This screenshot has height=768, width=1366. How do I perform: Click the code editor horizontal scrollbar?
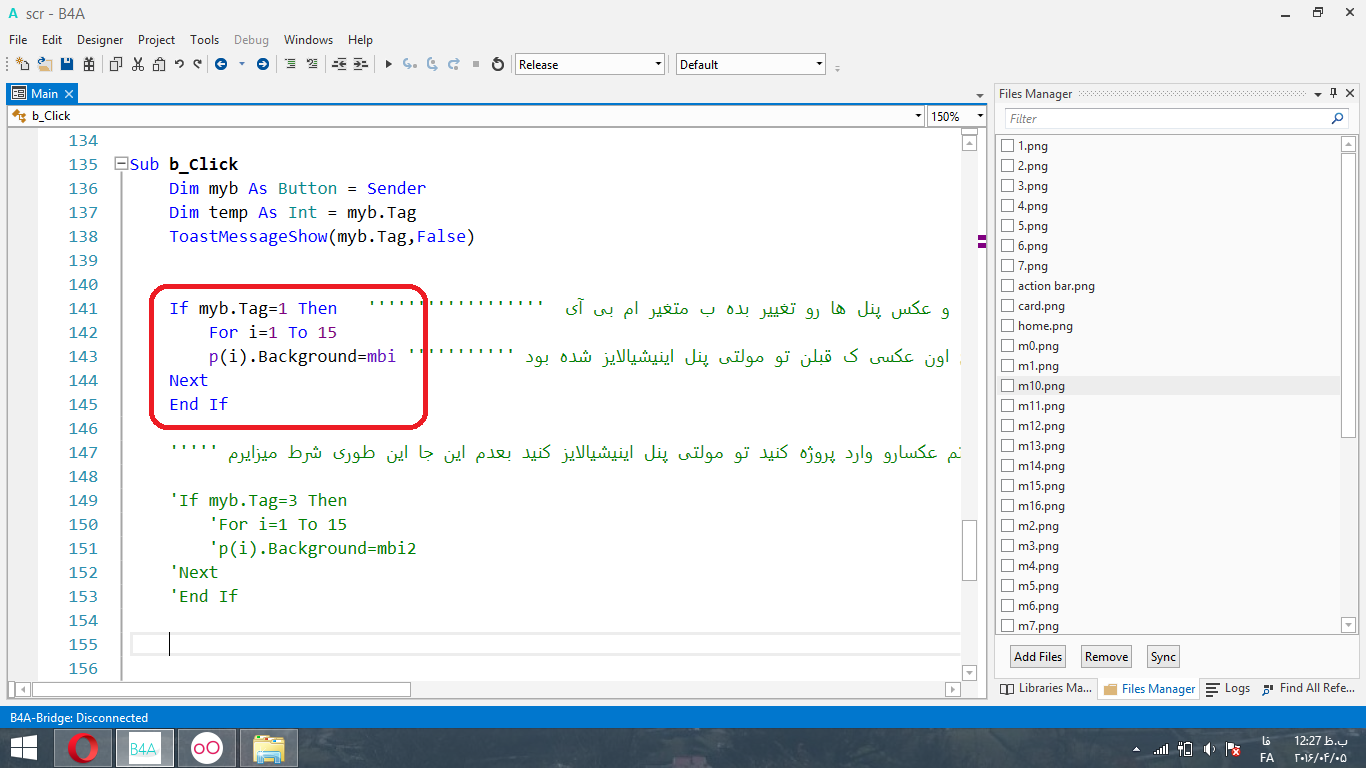(x=220, y=689)
